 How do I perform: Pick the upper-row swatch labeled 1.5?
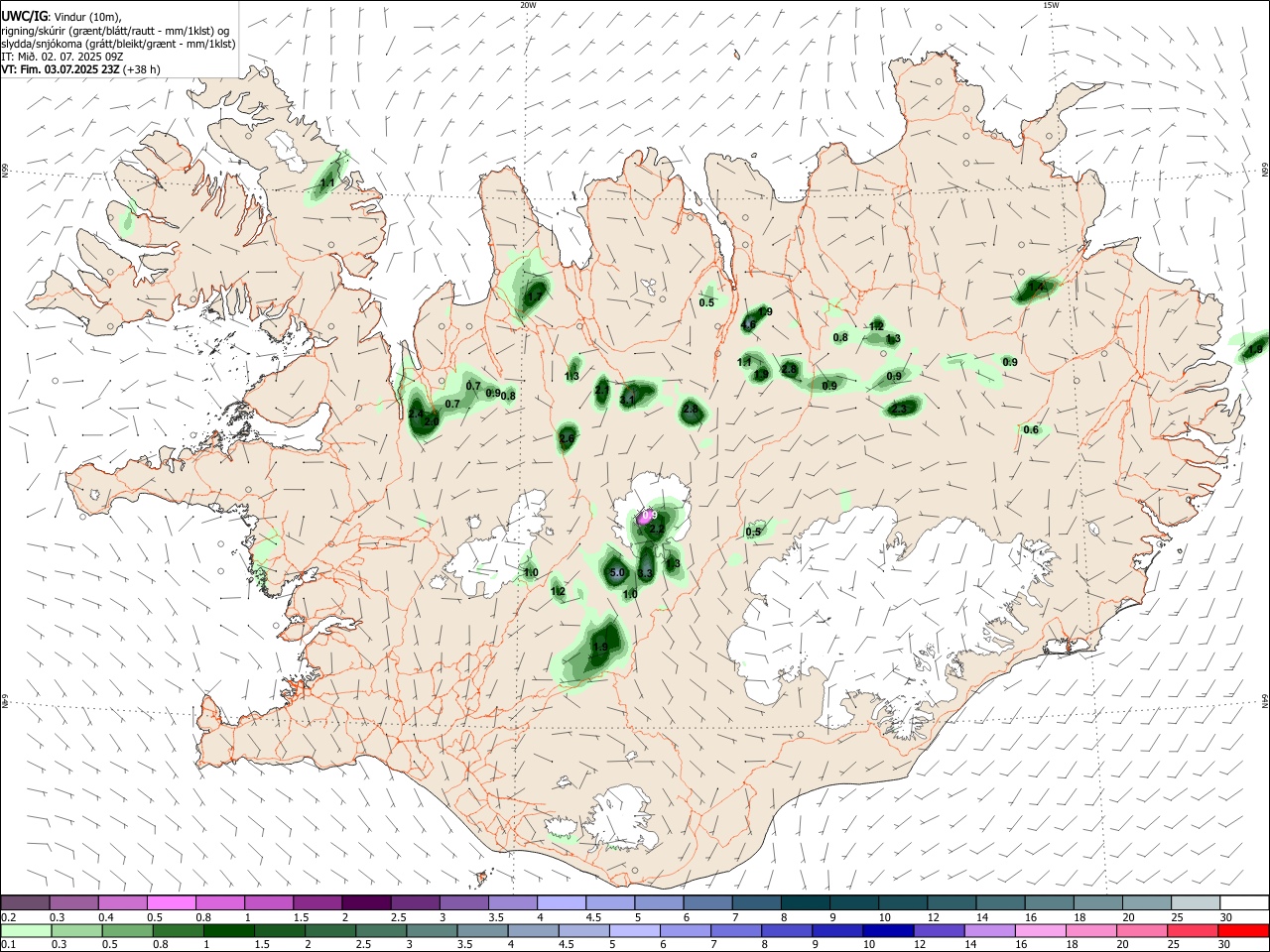pyautogui.click(x=317, y=902)
